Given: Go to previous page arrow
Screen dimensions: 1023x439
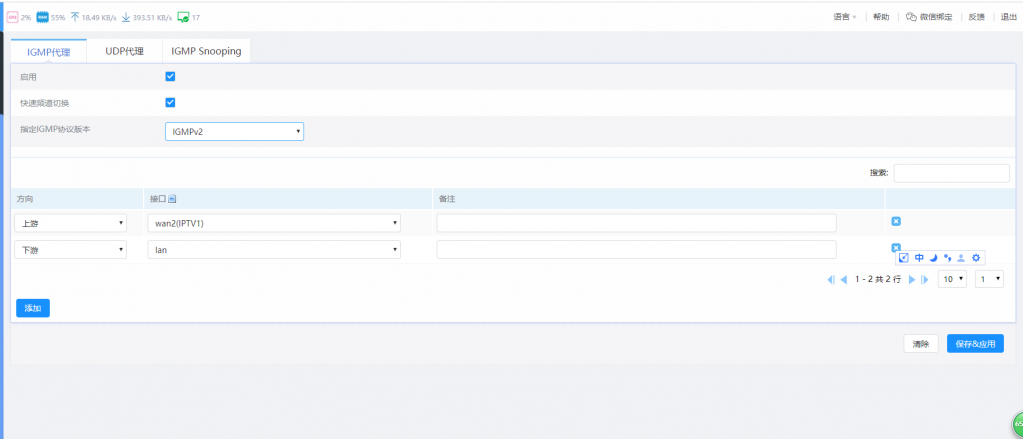Looking at the screenshot, I should point(844,280).
